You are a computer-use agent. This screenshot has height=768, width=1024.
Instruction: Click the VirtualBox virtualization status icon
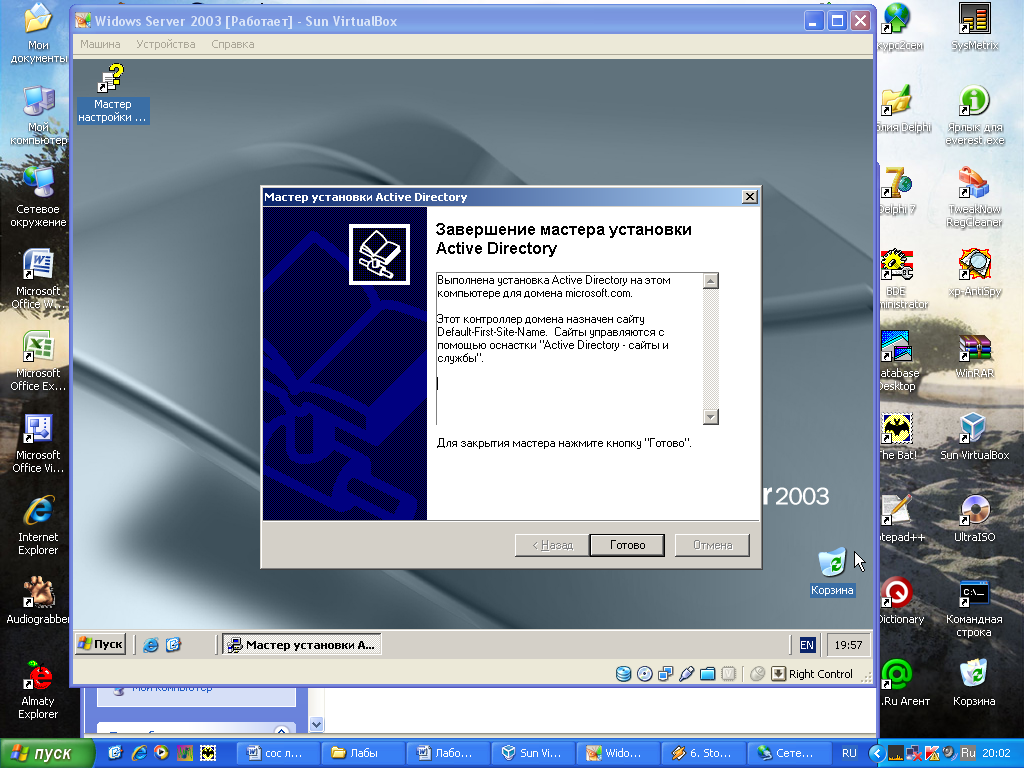[728, 674]
